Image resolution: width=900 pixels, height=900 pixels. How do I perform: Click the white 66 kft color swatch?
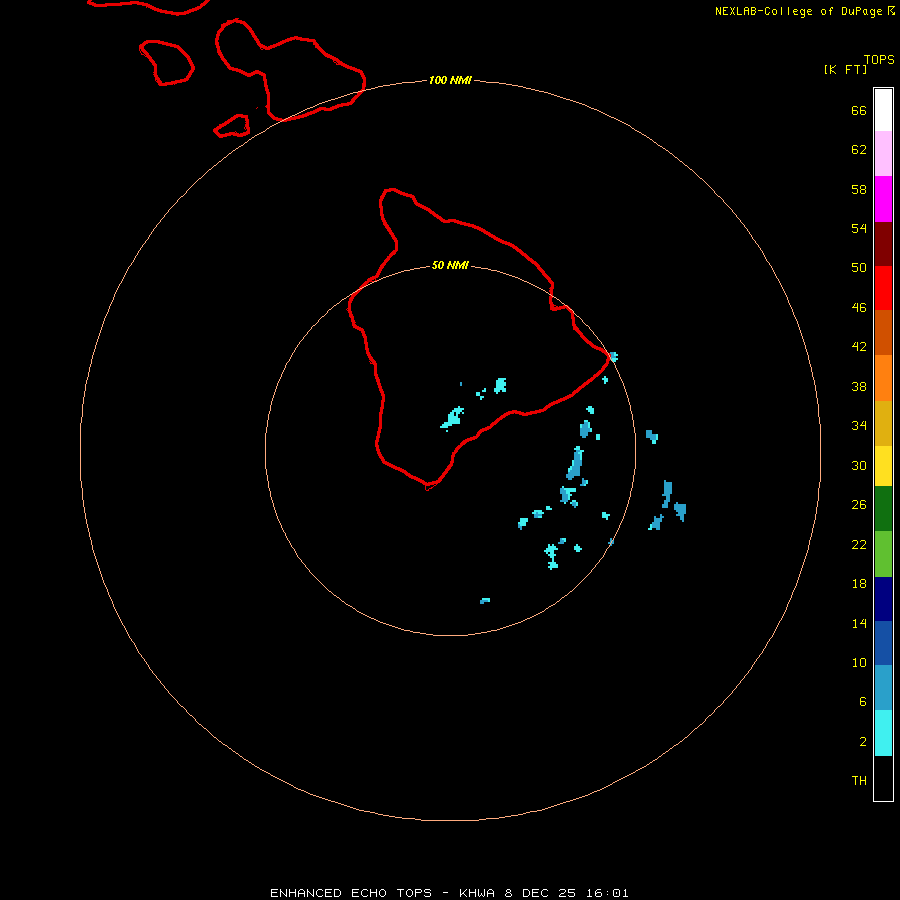pos(883,110)
